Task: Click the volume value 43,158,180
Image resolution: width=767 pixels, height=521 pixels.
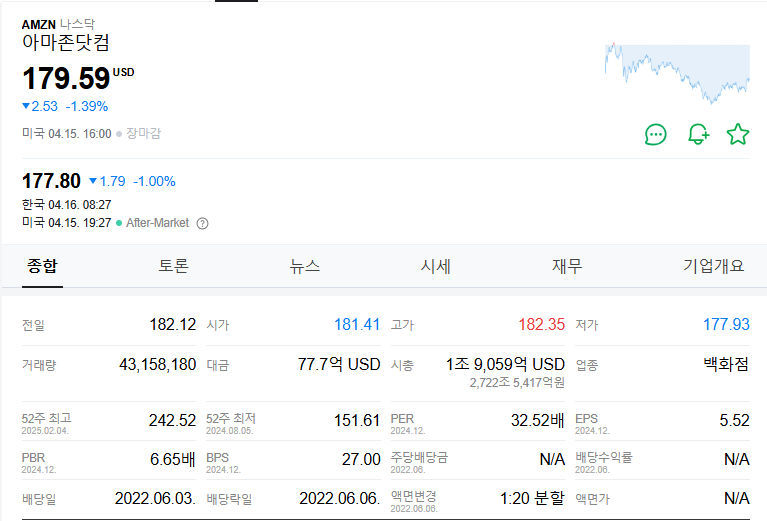Action: click(x=158, y=364)
